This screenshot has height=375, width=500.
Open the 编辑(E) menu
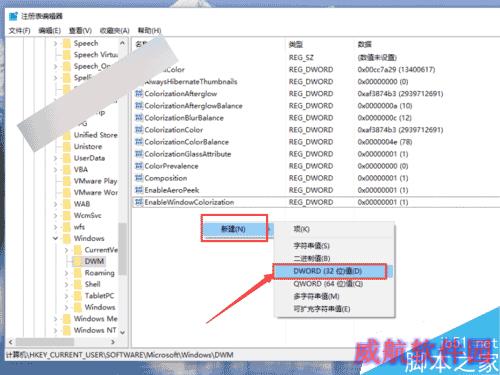coord(49,31)
